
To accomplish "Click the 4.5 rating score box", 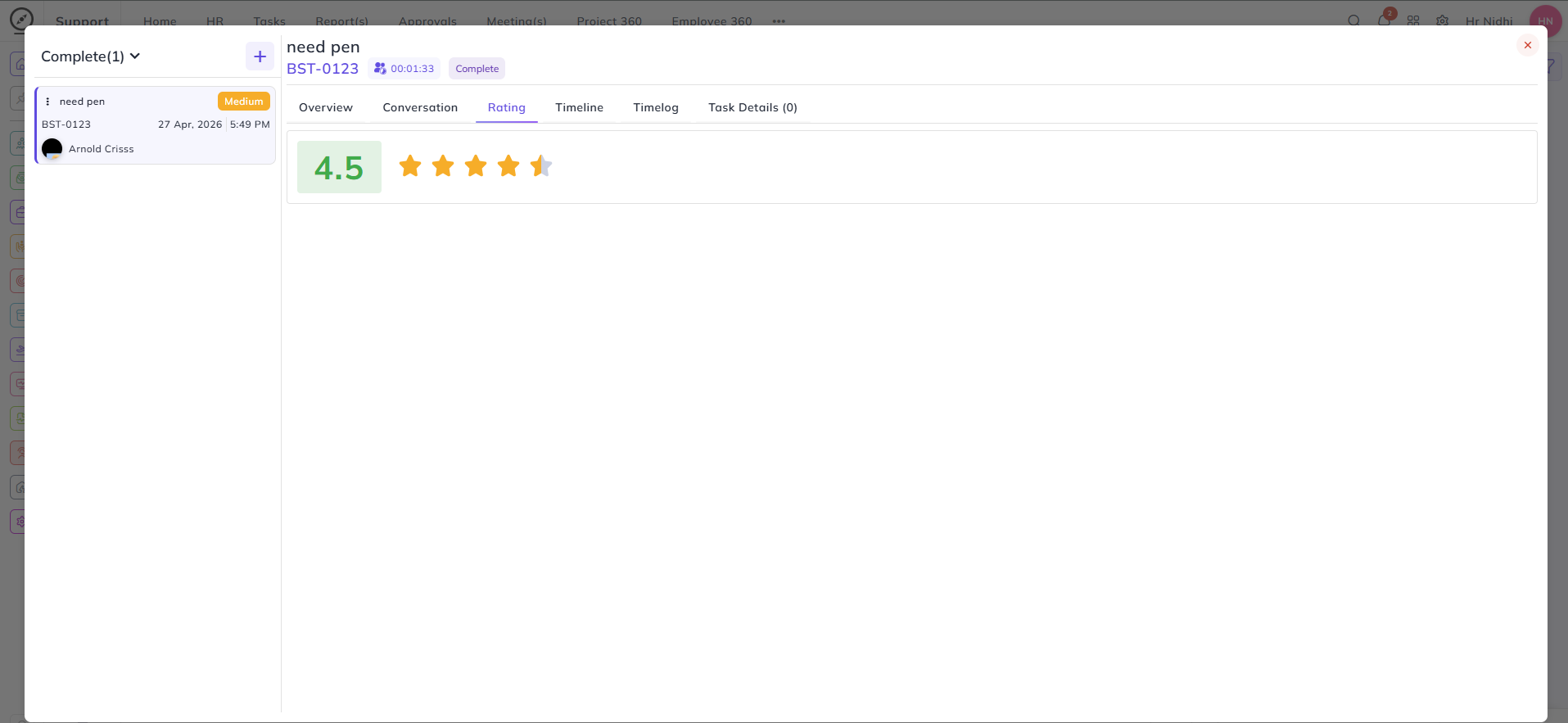I will pyautogui.click(x=339, y=167).
